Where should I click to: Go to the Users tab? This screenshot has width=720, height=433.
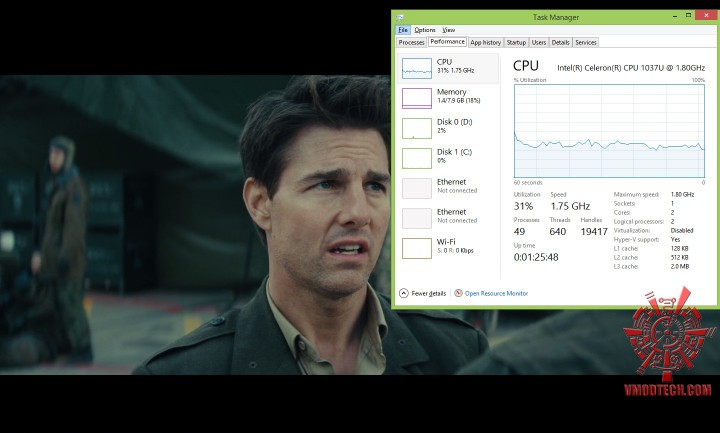pos(539,42)
